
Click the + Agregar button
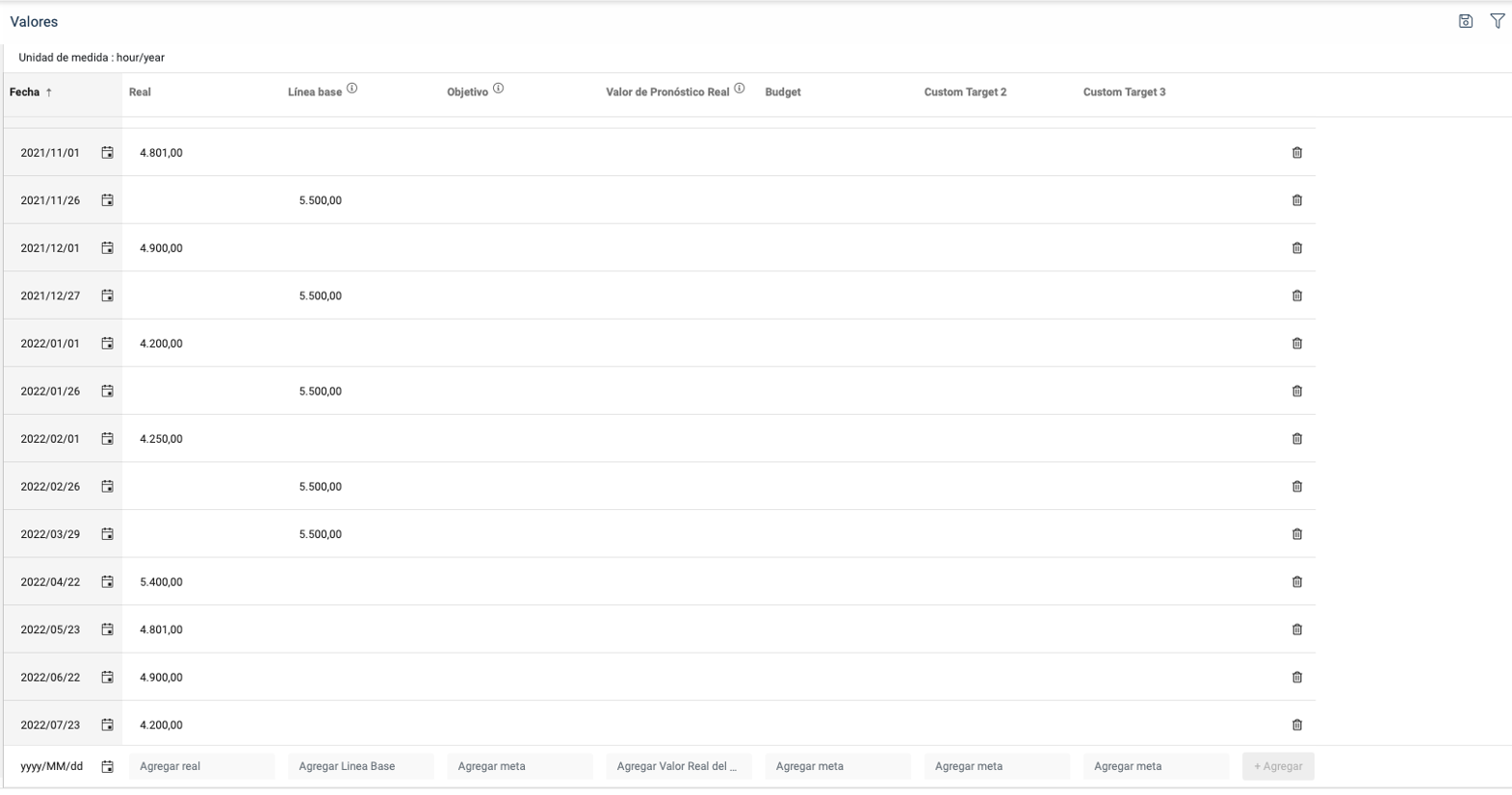click(1278, 766)
